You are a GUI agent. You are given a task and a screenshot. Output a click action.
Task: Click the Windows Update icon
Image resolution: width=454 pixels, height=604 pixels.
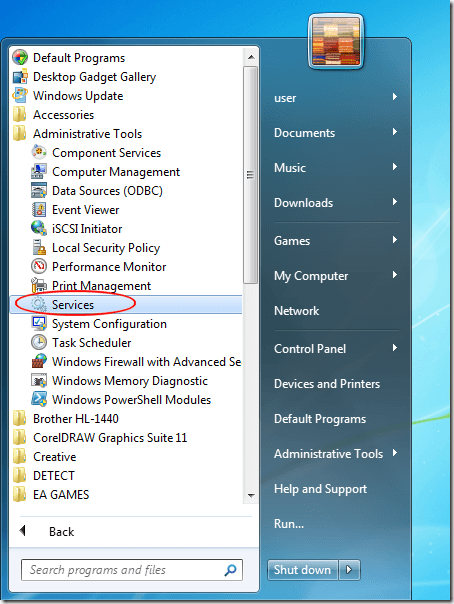click(20, 95)
